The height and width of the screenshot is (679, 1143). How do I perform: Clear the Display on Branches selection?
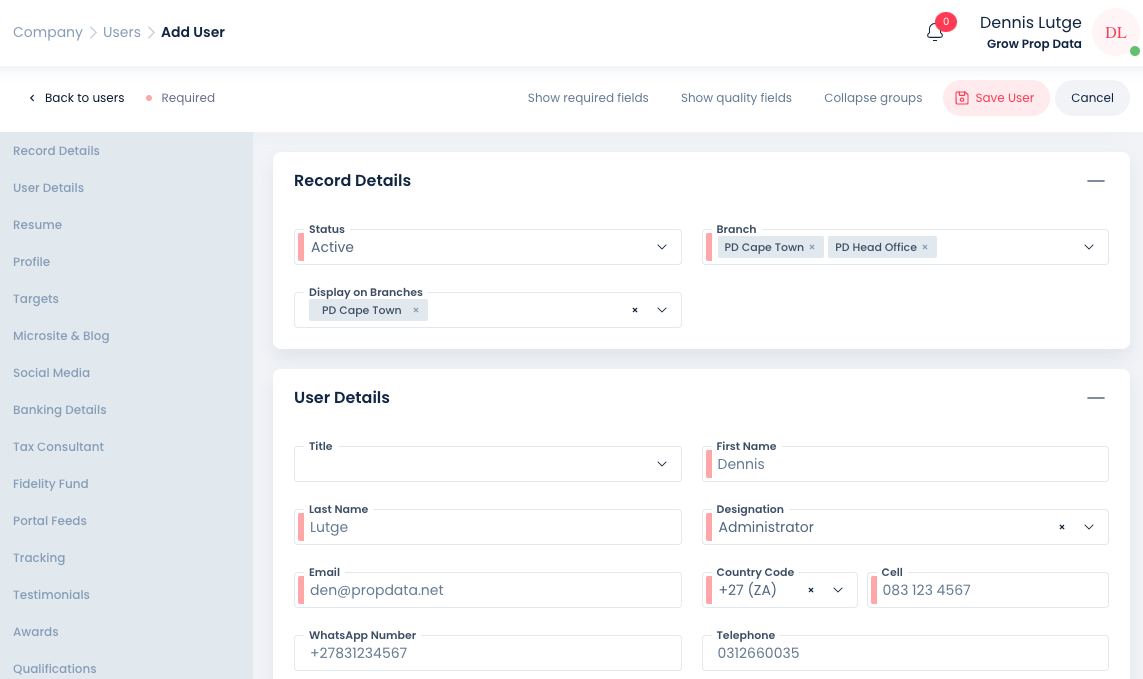[x=635, y=310]
